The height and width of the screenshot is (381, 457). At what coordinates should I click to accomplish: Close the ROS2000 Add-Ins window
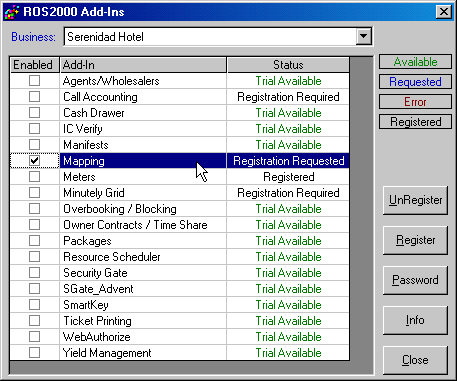point(444,12)
